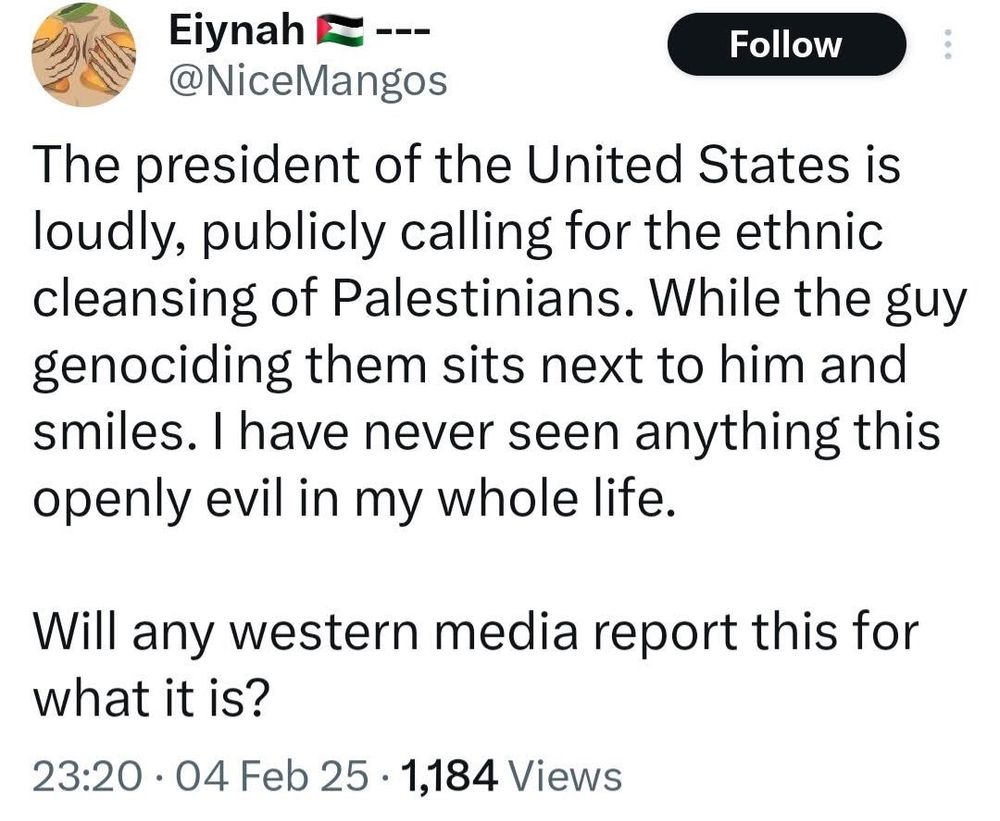1000x821 pixels.
Task: Click the line starting "smiles. I have never"
Action: [x=487, y=433]
